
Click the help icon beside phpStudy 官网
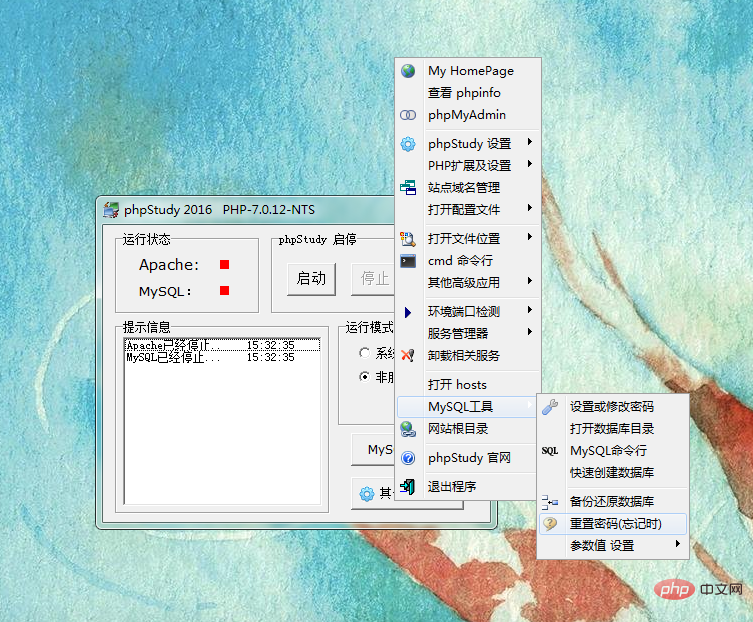click(408, 458)
